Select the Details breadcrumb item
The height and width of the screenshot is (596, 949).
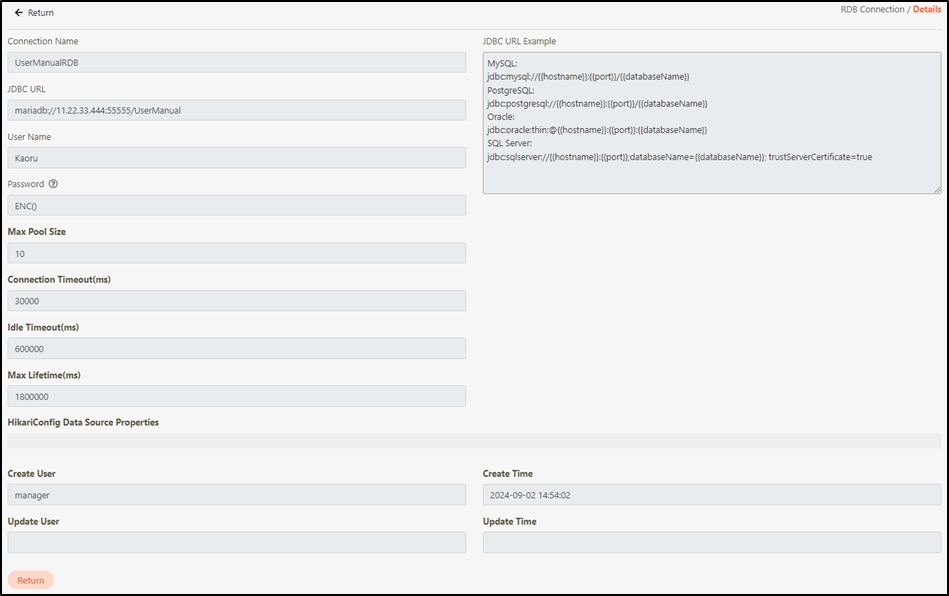click(927, 10)
